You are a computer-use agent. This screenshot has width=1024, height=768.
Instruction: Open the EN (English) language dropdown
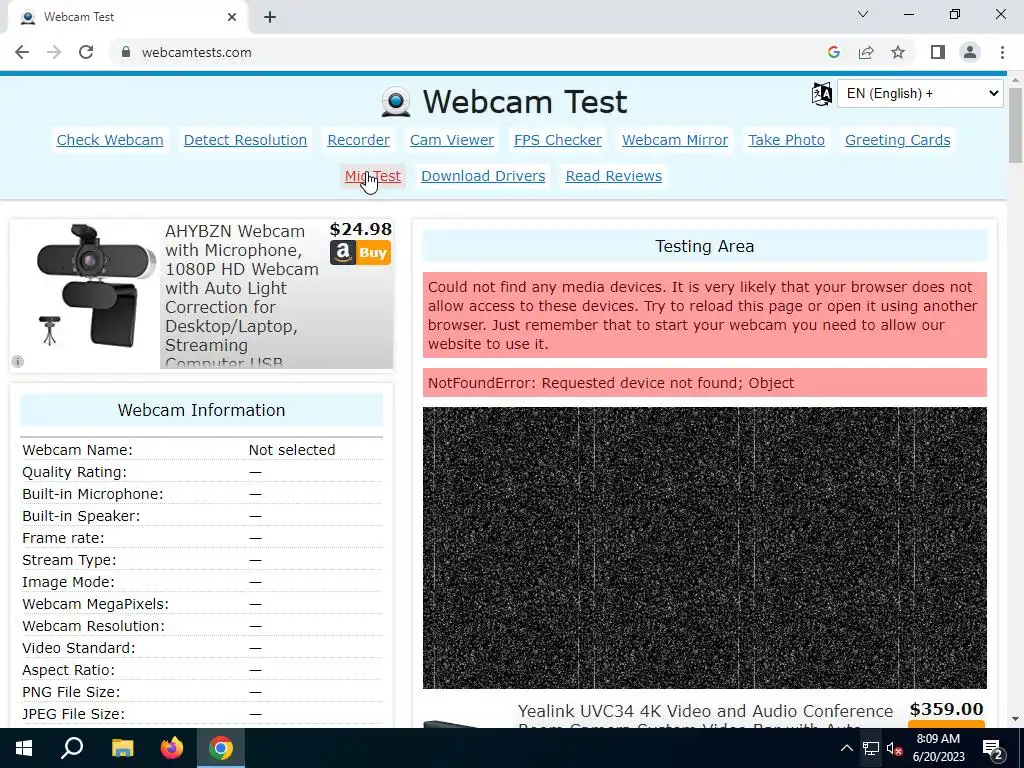pyautogui.click(x=920, y=93)
